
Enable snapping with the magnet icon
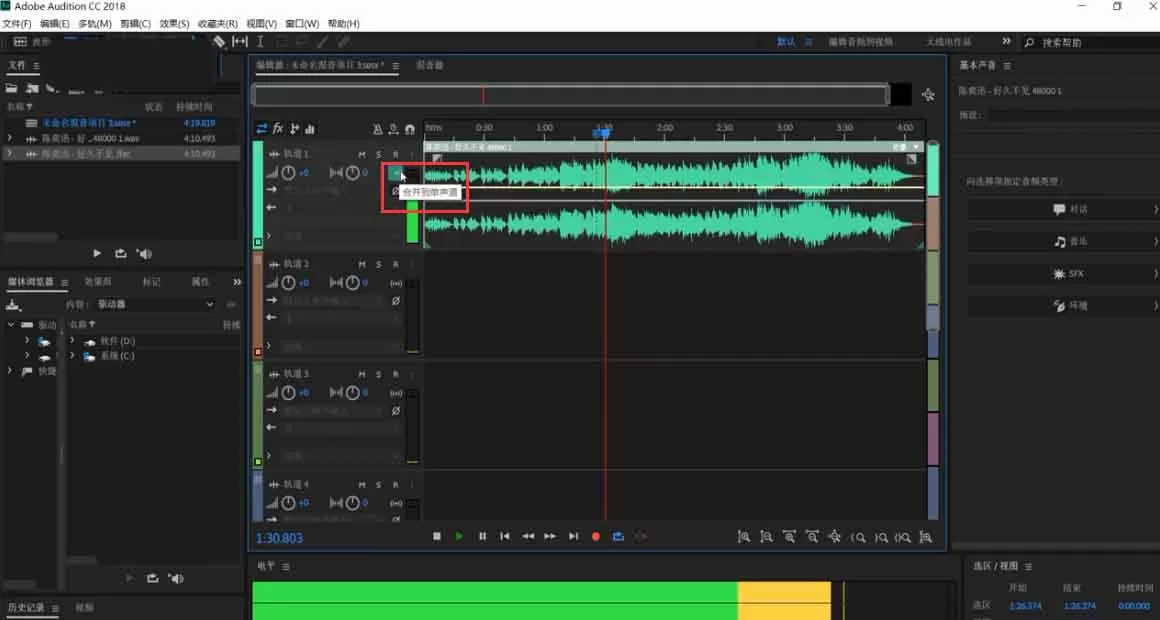coord(410,129)
